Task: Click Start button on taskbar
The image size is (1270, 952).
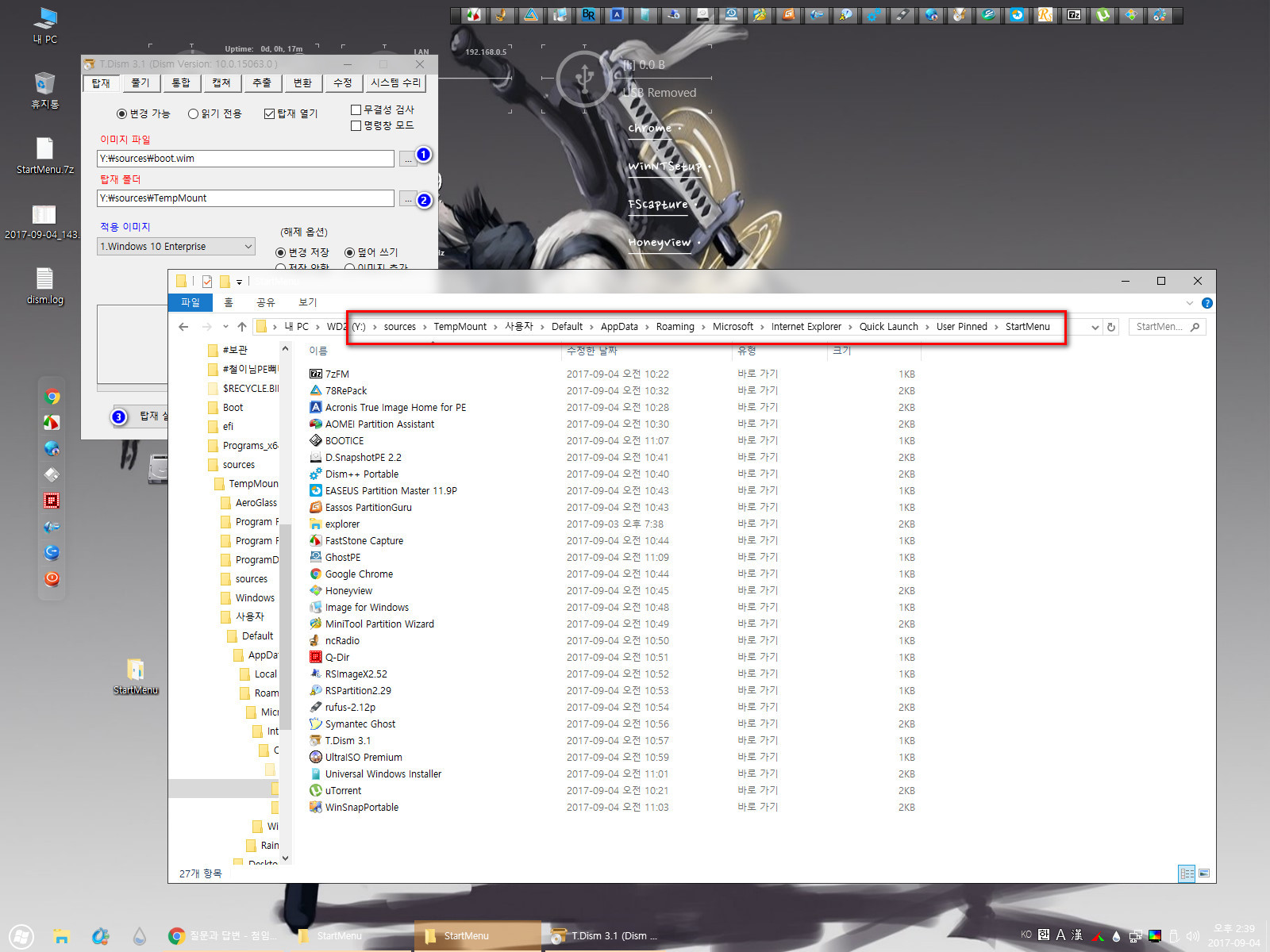Action: (21, 936)
